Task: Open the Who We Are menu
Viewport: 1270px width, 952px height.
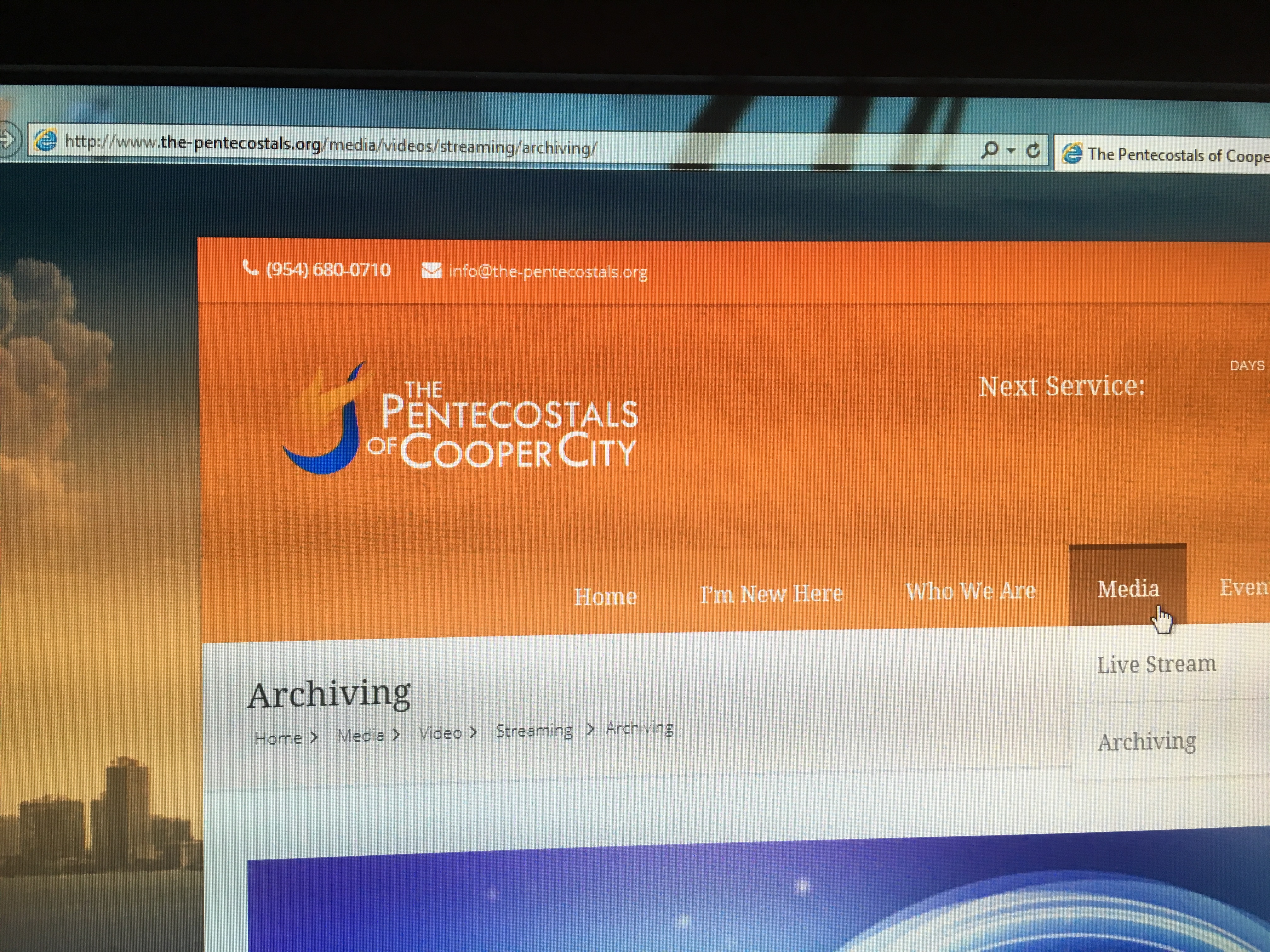Action: pos(971,591)
